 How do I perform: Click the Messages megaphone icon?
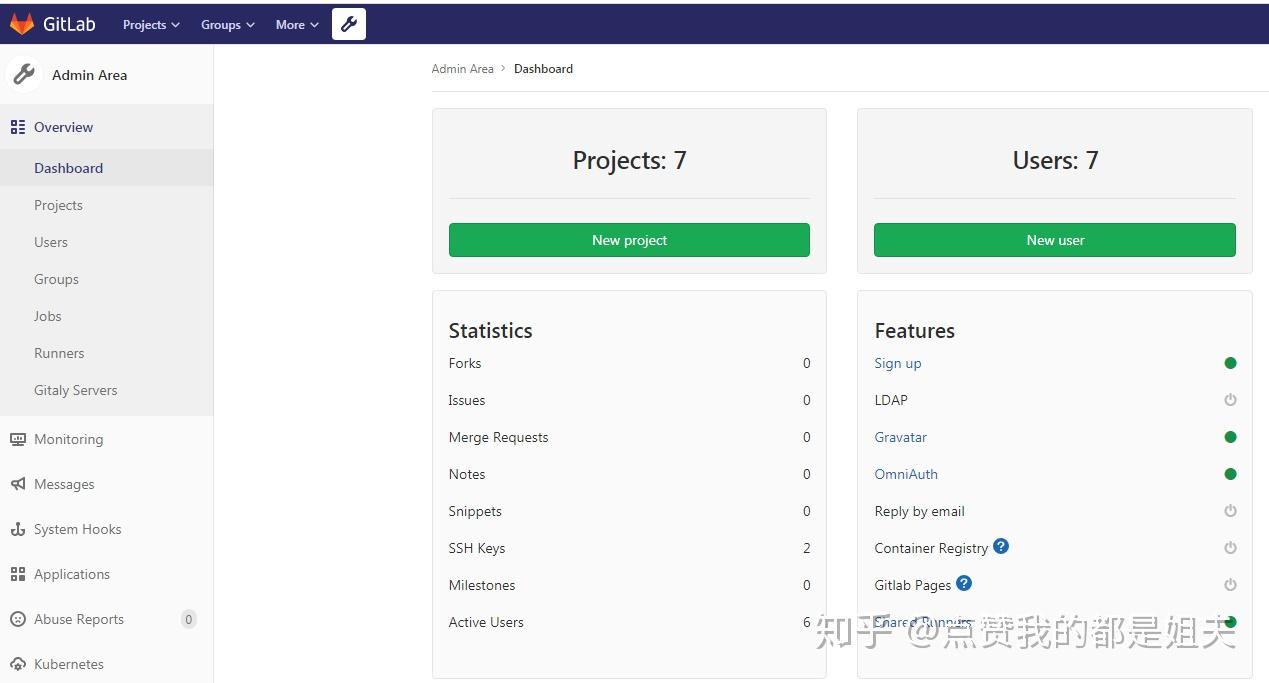point(18,484)
